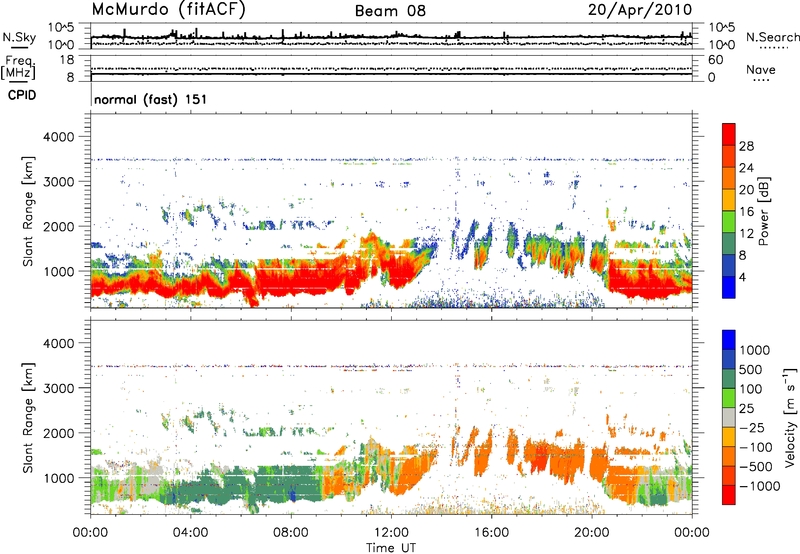The image size is (800, 554).
Task: Click the Slant Range label of the velocity panel
Action: (x=28, y=417)
